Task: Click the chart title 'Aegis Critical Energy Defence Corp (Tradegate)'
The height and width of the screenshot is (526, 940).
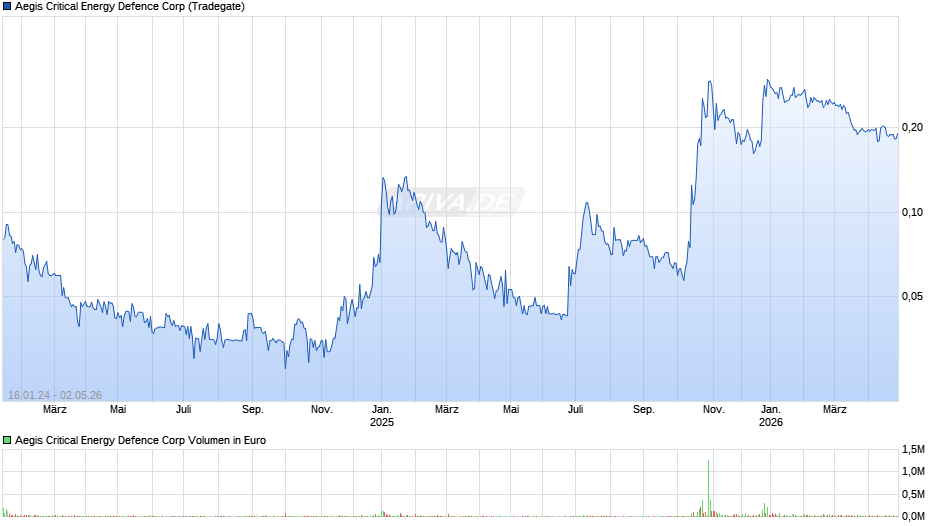Action: coord(130,7)
